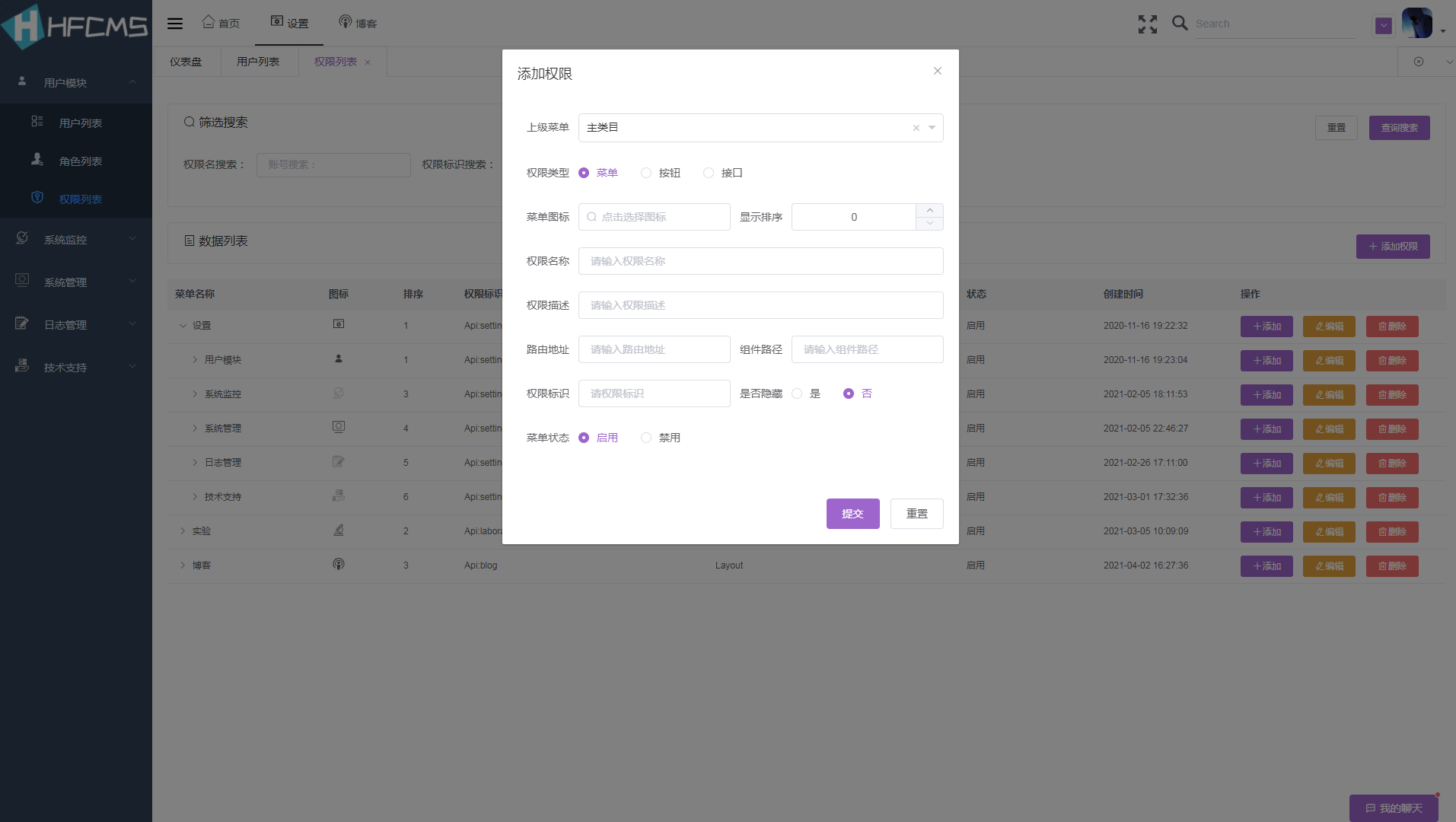Click the 权限标识 input field
The height and width of the screenshot is (822, 1456).
coord(655,393)
